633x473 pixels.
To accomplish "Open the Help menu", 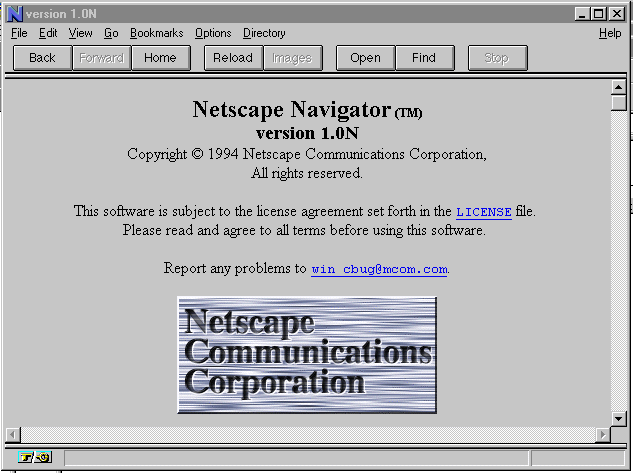I will point(610,33).
